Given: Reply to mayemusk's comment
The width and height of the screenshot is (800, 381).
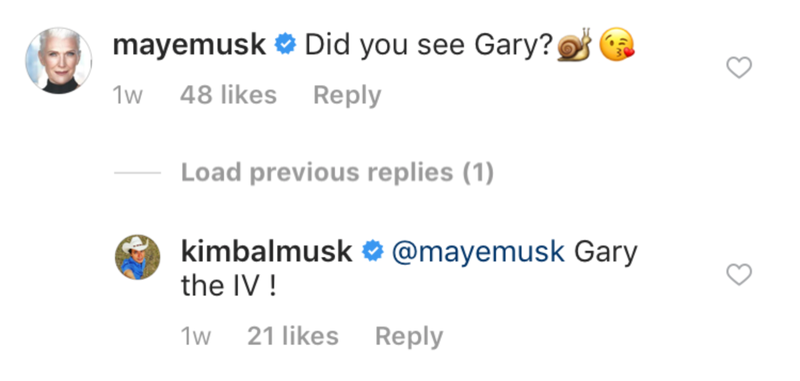Looking at the screenshot, I should pyautogui.click(x=347, y=95).
